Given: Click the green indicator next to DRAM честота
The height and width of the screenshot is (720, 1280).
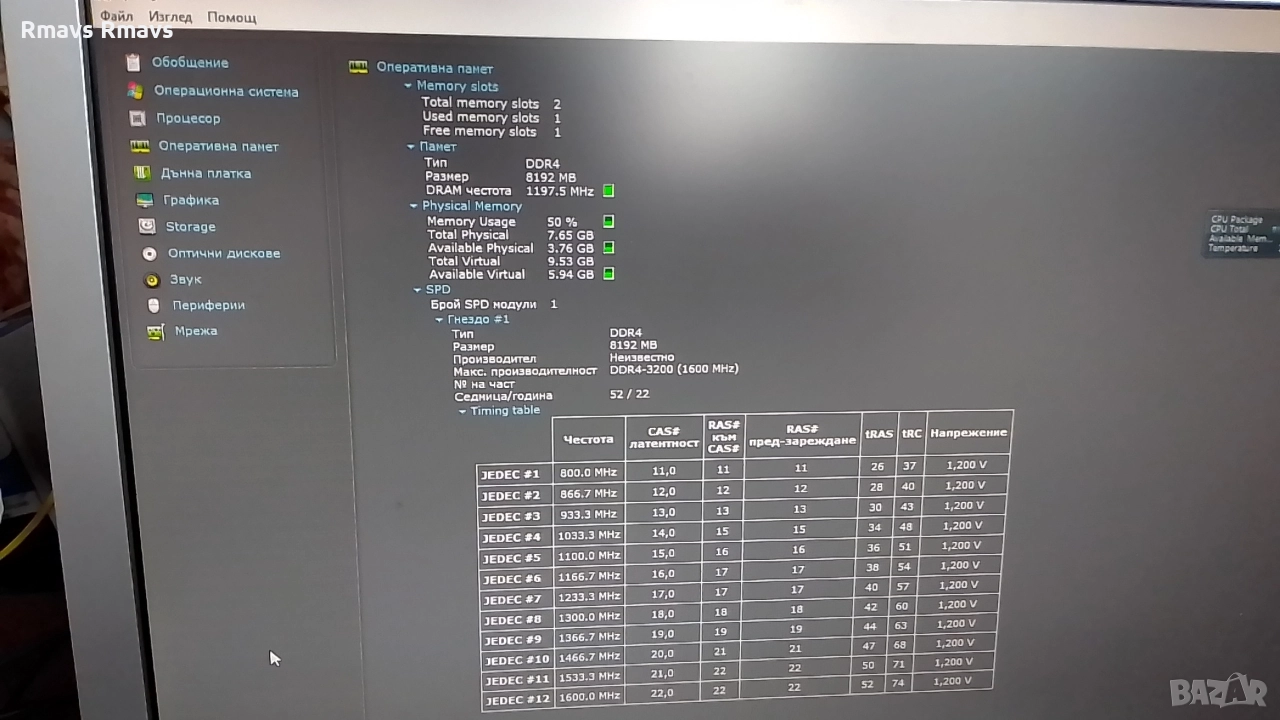Looking at the screenshot, I should 608,190.
